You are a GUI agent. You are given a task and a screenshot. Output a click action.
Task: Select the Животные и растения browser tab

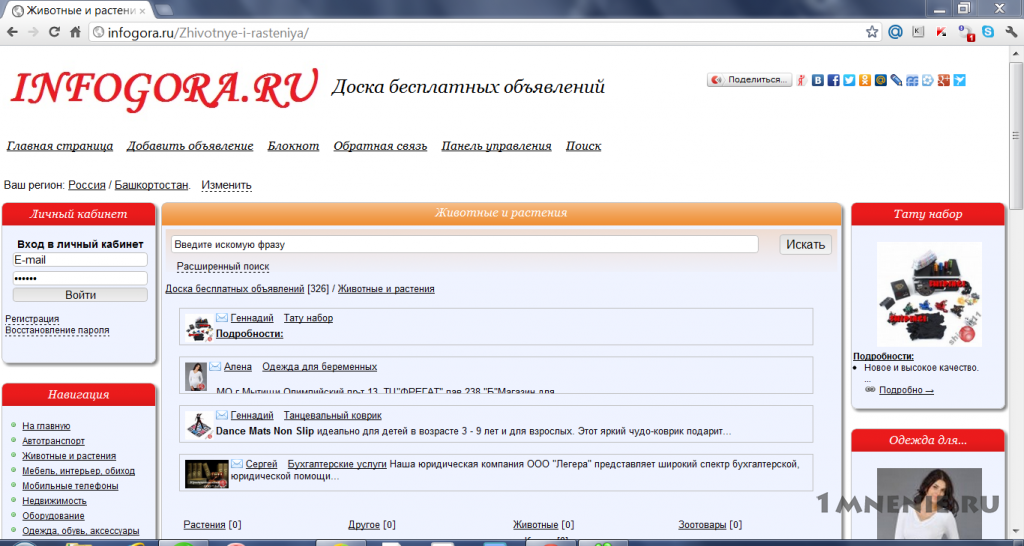click(78, 10)
